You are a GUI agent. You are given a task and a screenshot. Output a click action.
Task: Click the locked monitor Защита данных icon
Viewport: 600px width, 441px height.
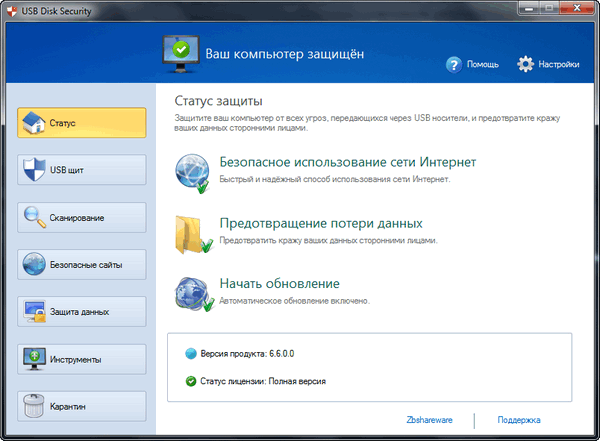click(34, 312)
